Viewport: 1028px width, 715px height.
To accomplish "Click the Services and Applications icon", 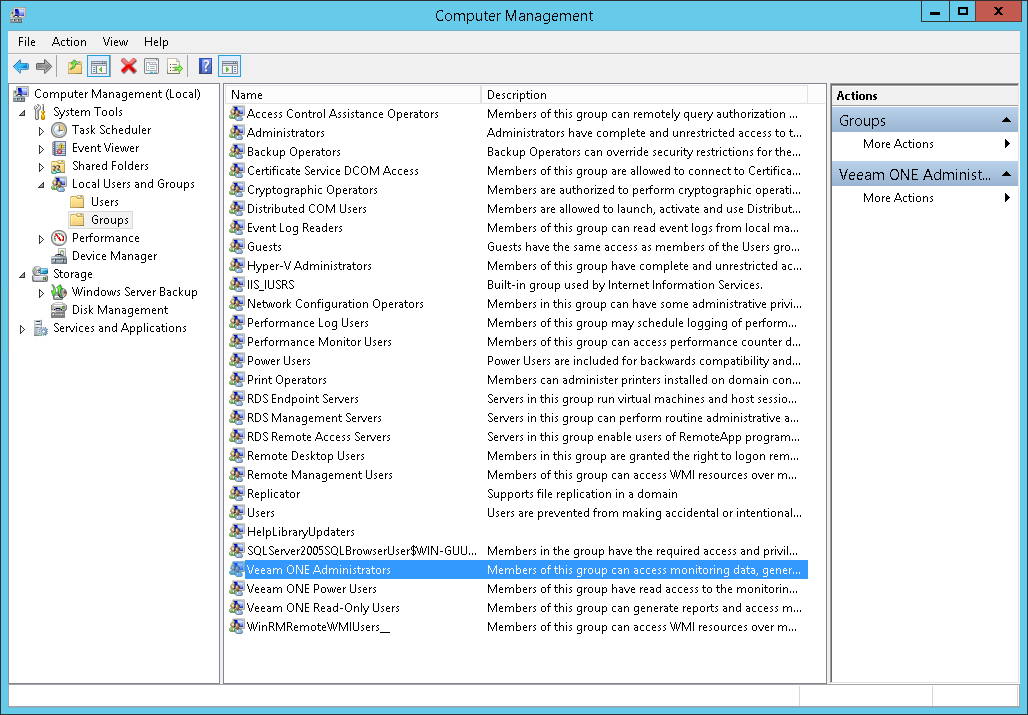I will point(40,328).
